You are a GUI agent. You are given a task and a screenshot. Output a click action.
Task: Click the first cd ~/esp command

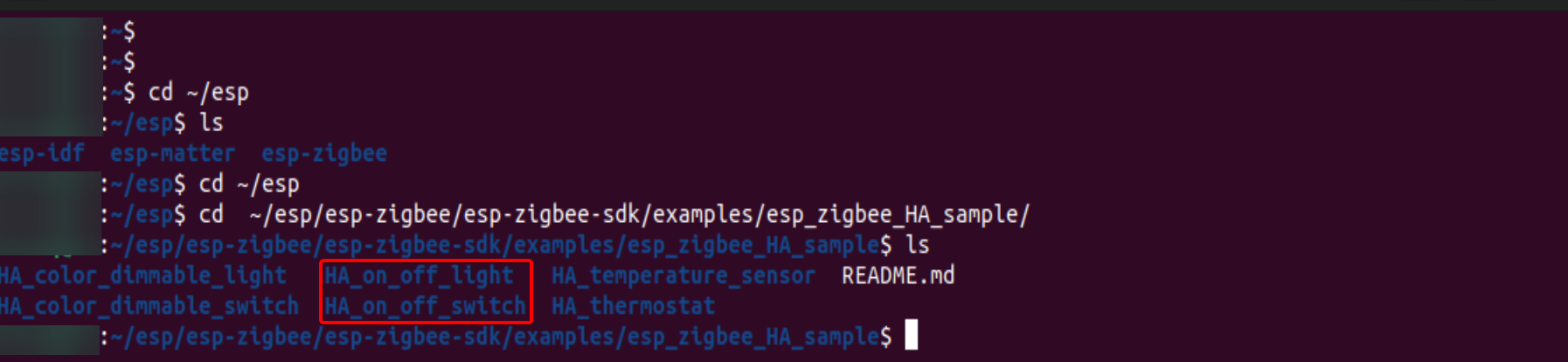coord(198,93)
